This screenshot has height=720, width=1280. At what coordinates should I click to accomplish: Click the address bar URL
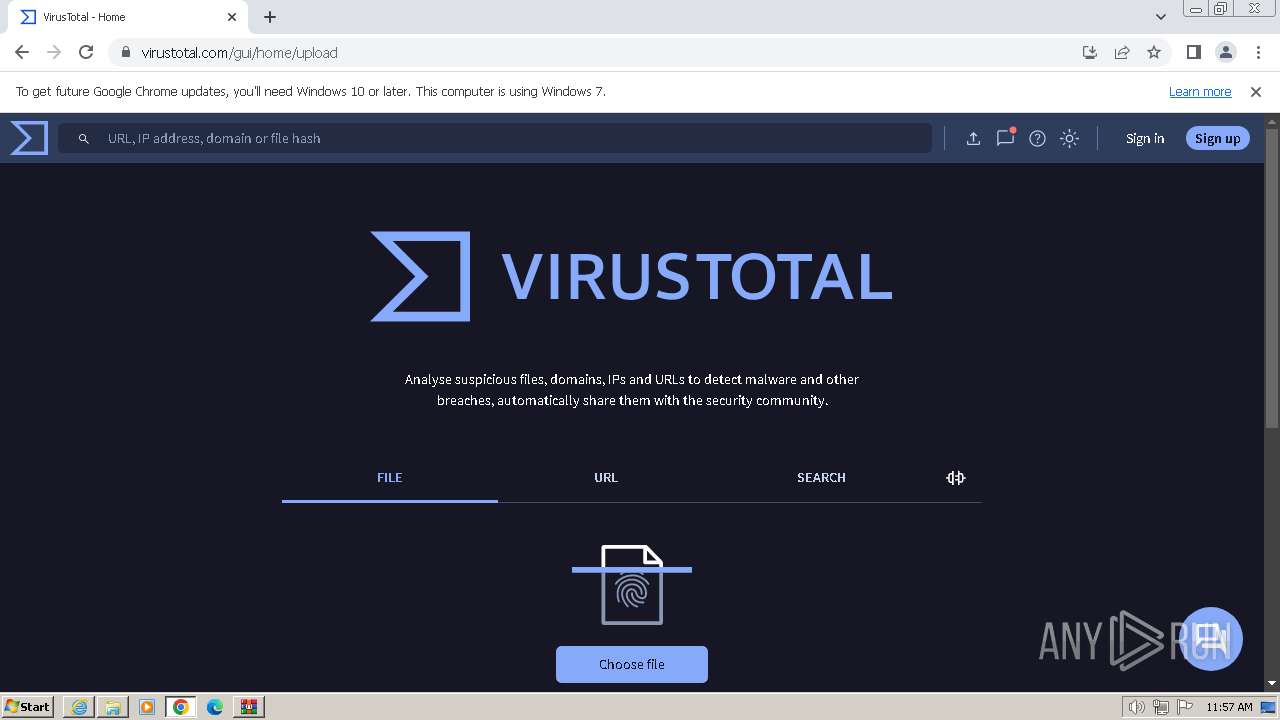pos(239,53)
